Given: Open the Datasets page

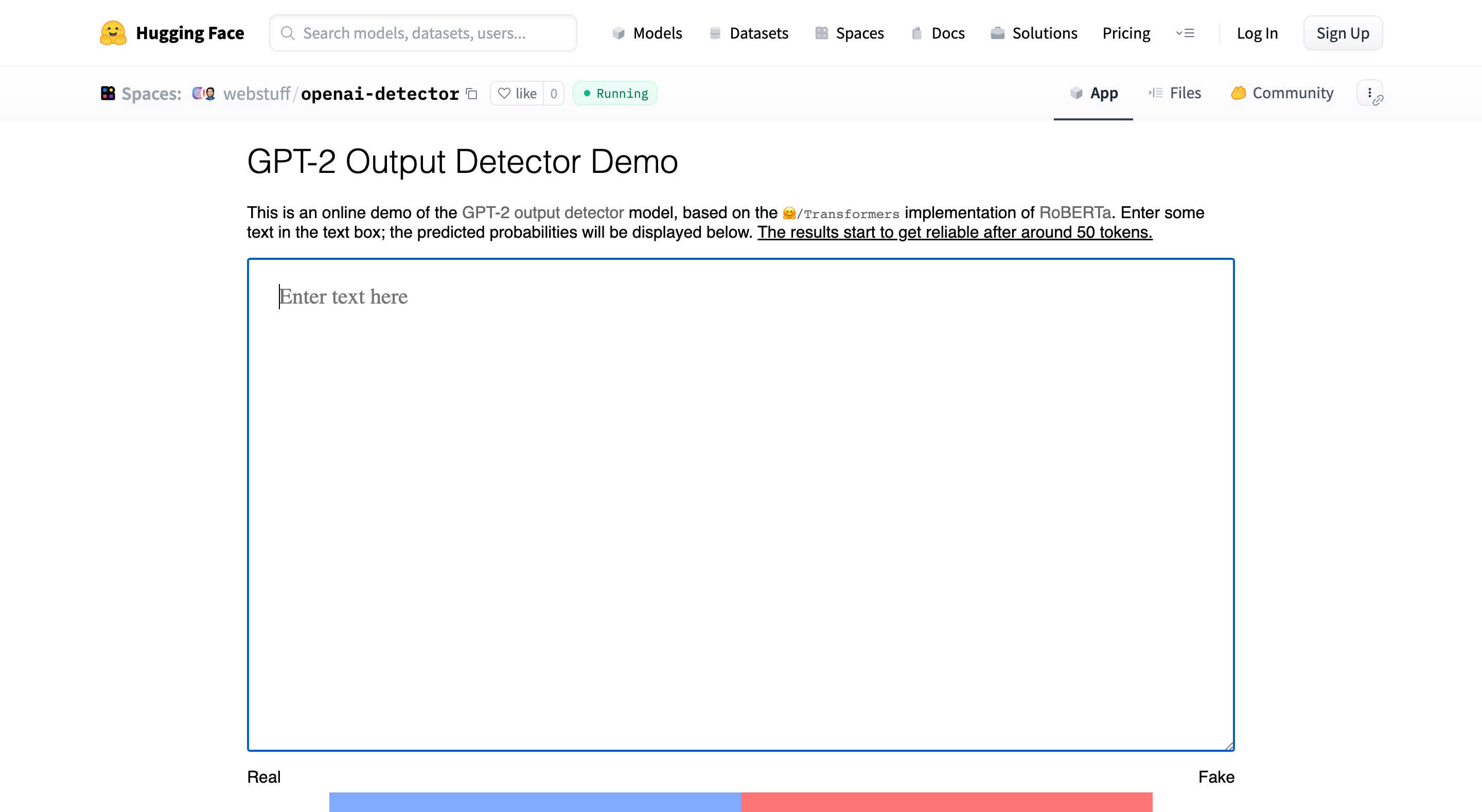Looking at the screenshot, I should [x=749, y=33].
